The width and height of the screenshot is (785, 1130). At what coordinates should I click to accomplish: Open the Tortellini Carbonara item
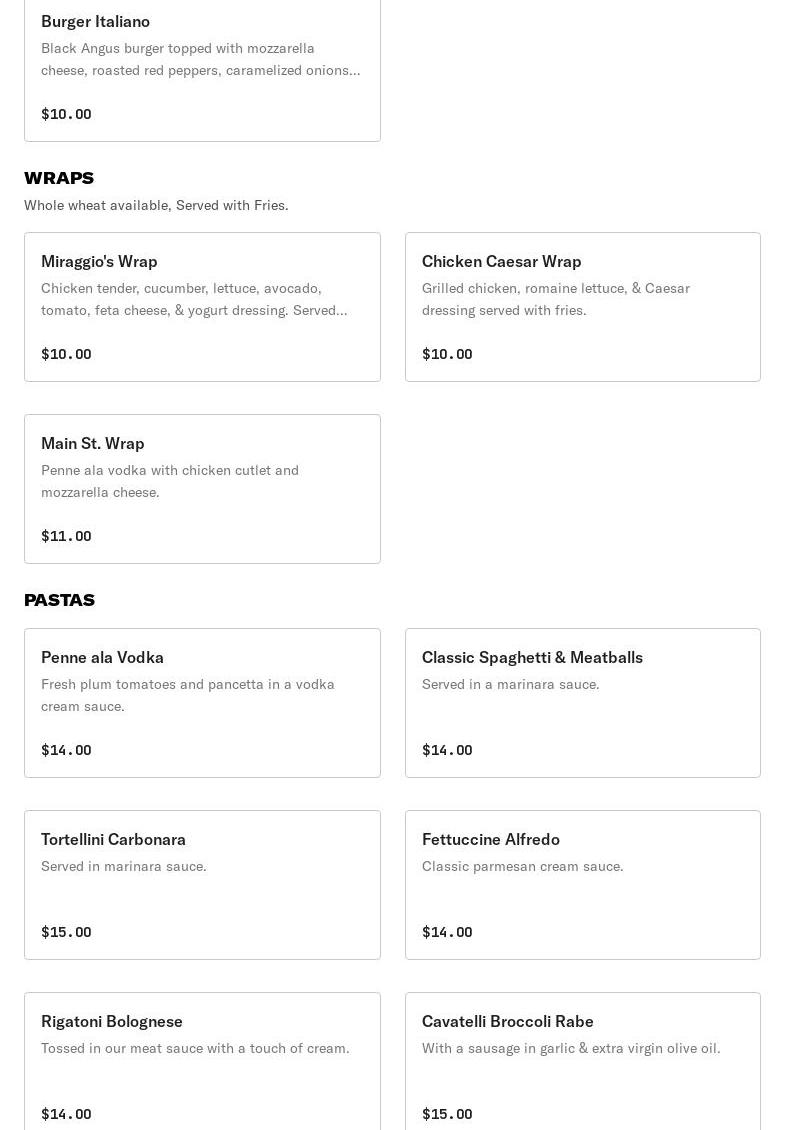click(113, 839)
